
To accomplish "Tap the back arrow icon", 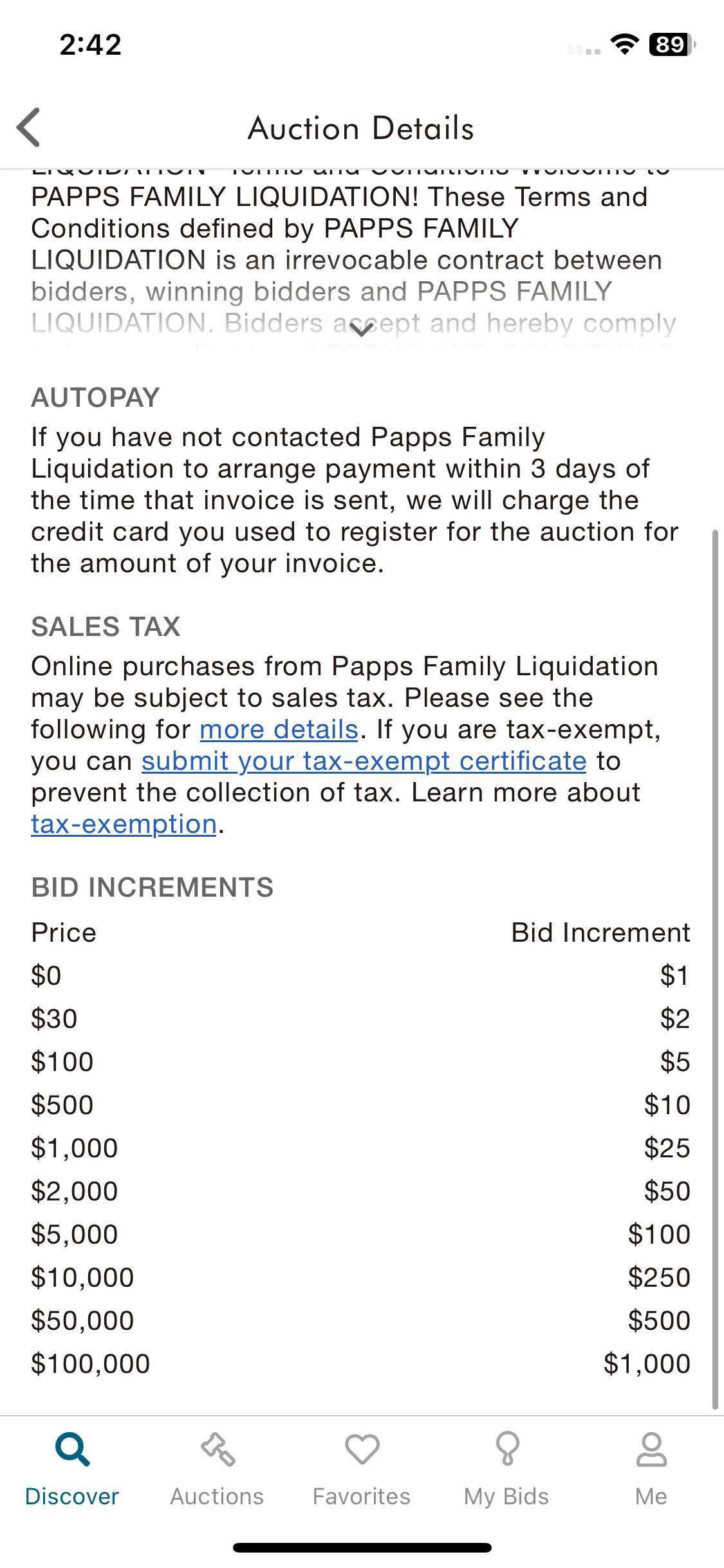I will click(28, 127).
